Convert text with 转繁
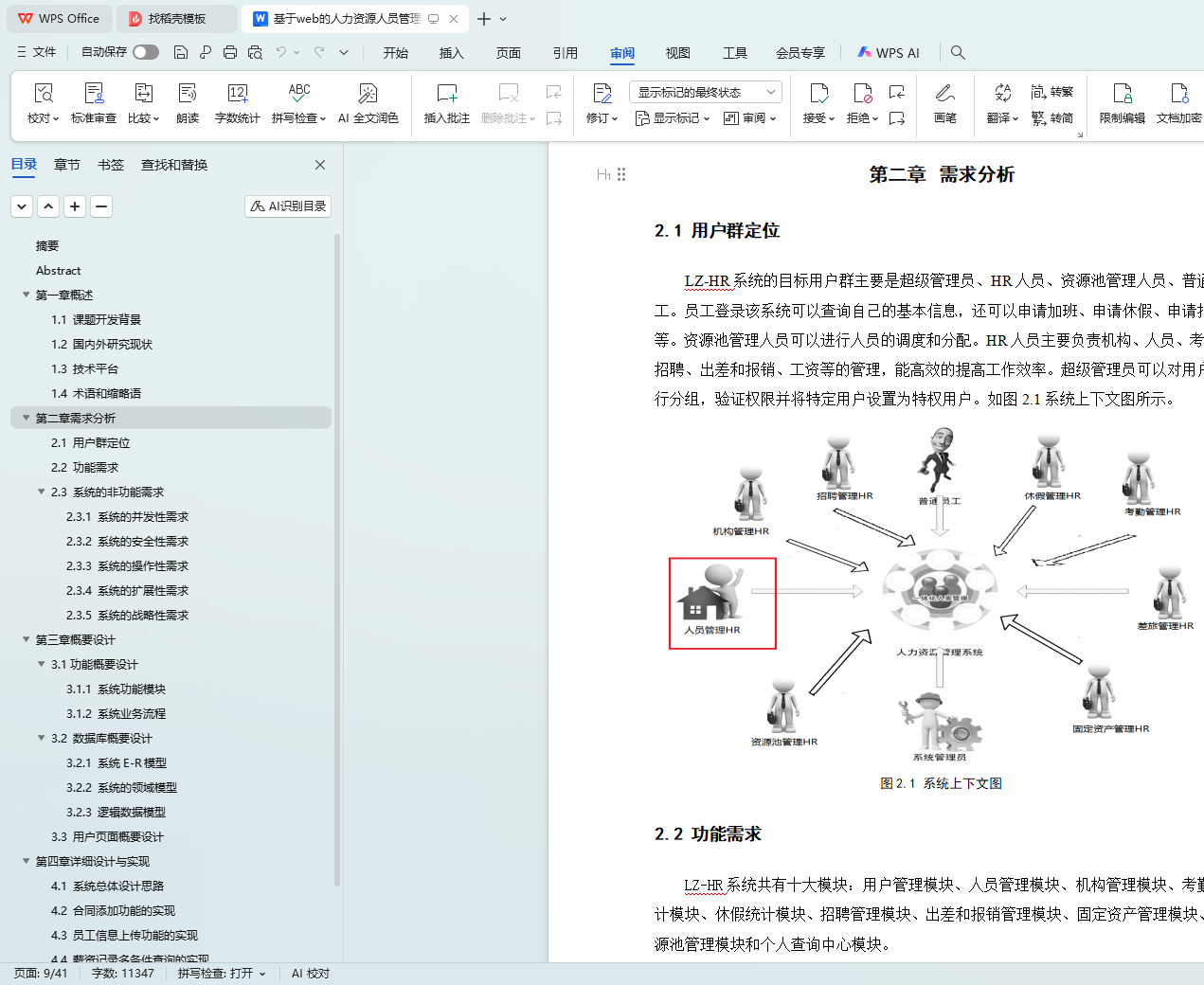Viewport: 1204px width, 985px height. (x=1052, y=92)
